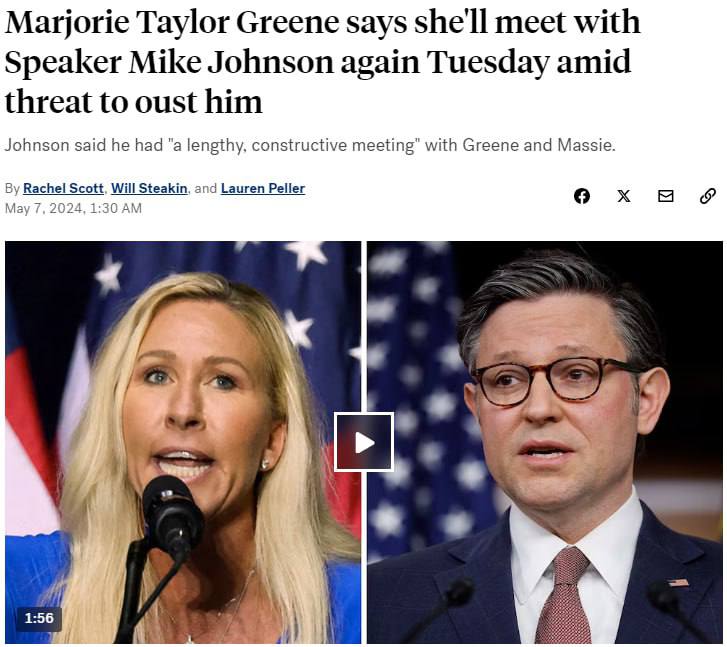Share the article on Facebook
This screenshot has width=727, height=647.
(x=582, y=196)
